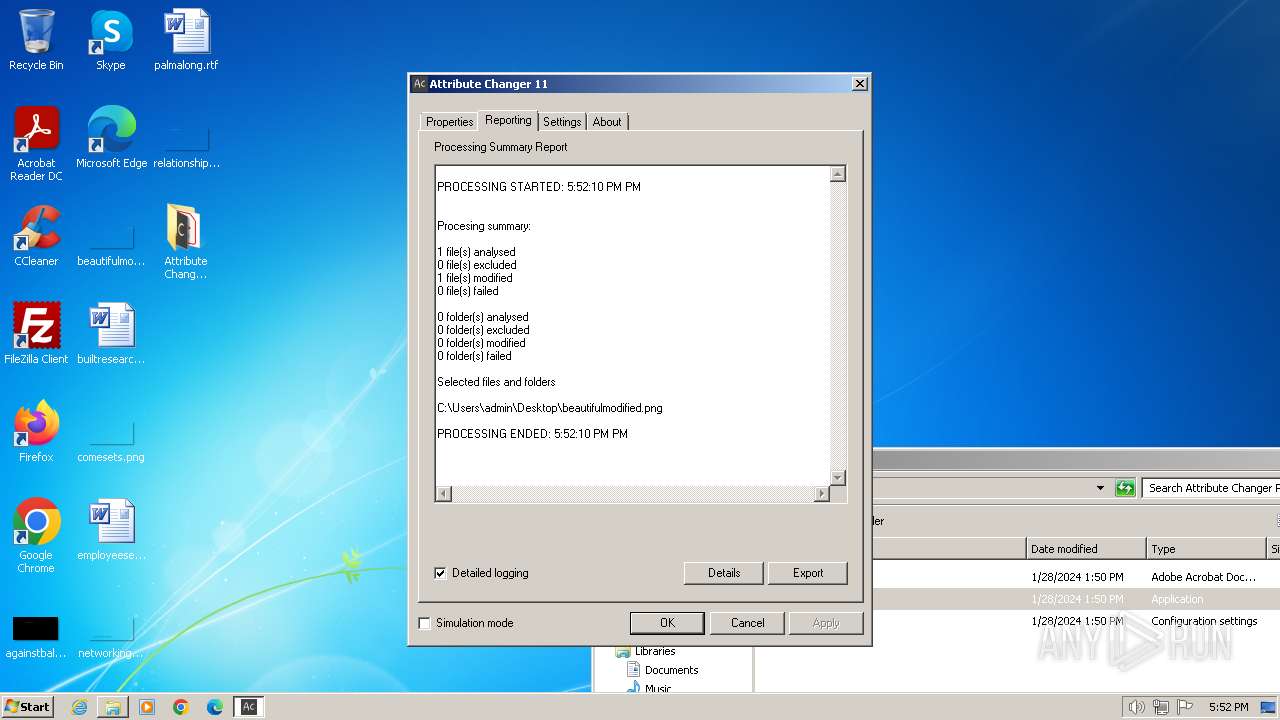Image resolution: width=1280 pixels, height=720 pixels.
Task: Sort by Type column in Explorer
Action: point(1206,549)
